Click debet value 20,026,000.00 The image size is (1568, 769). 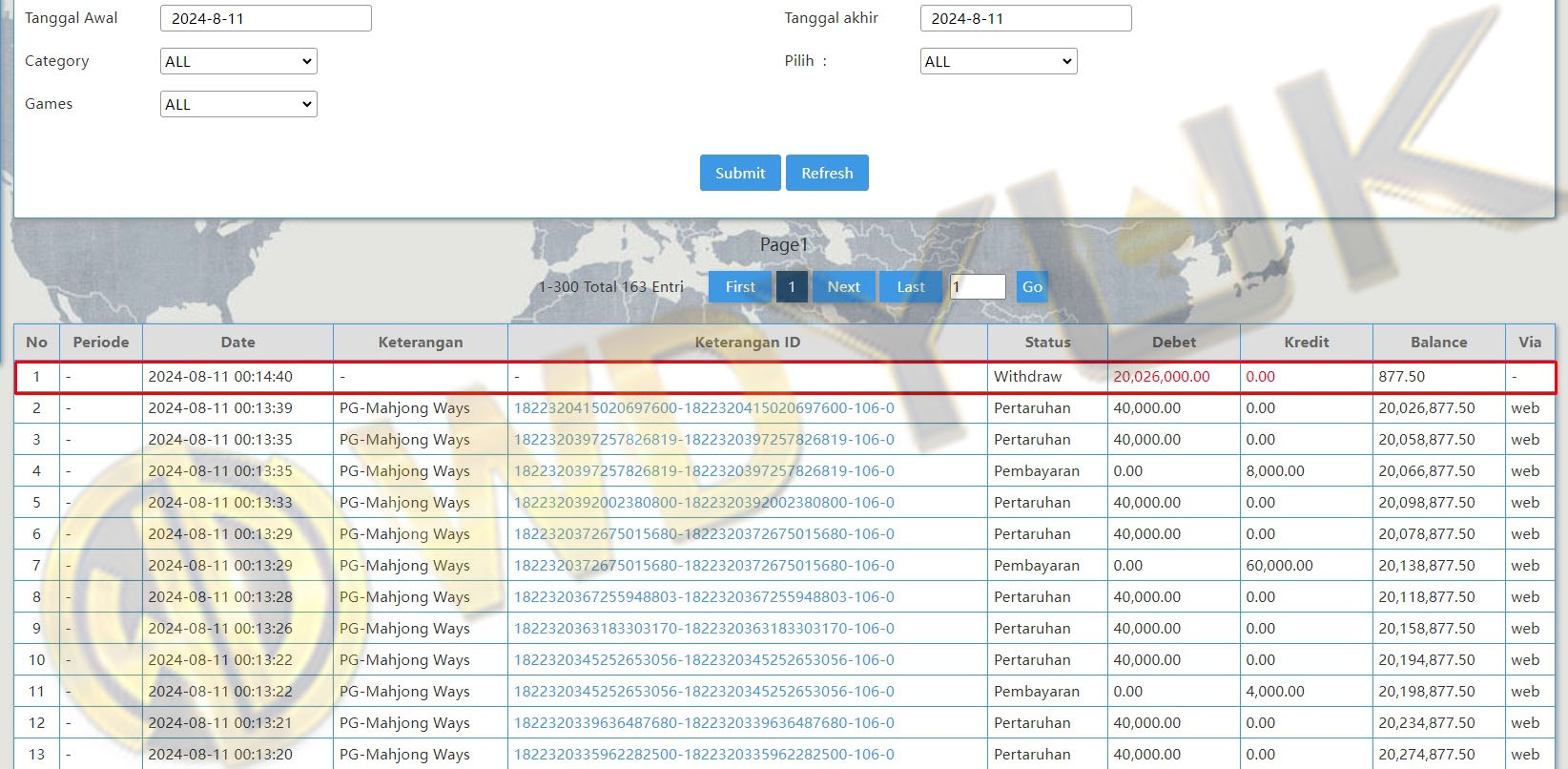point(1161,376)
